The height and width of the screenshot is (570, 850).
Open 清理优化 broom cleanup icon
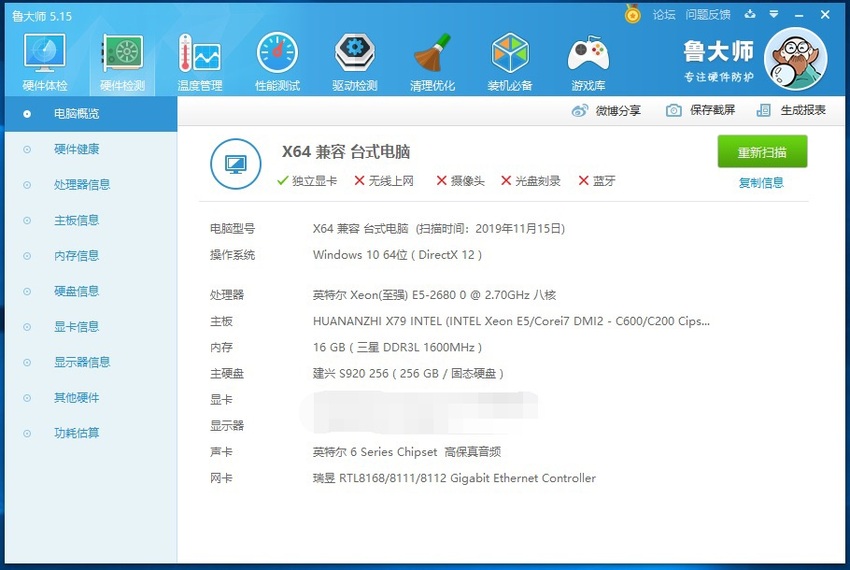[x=432, y=62]
